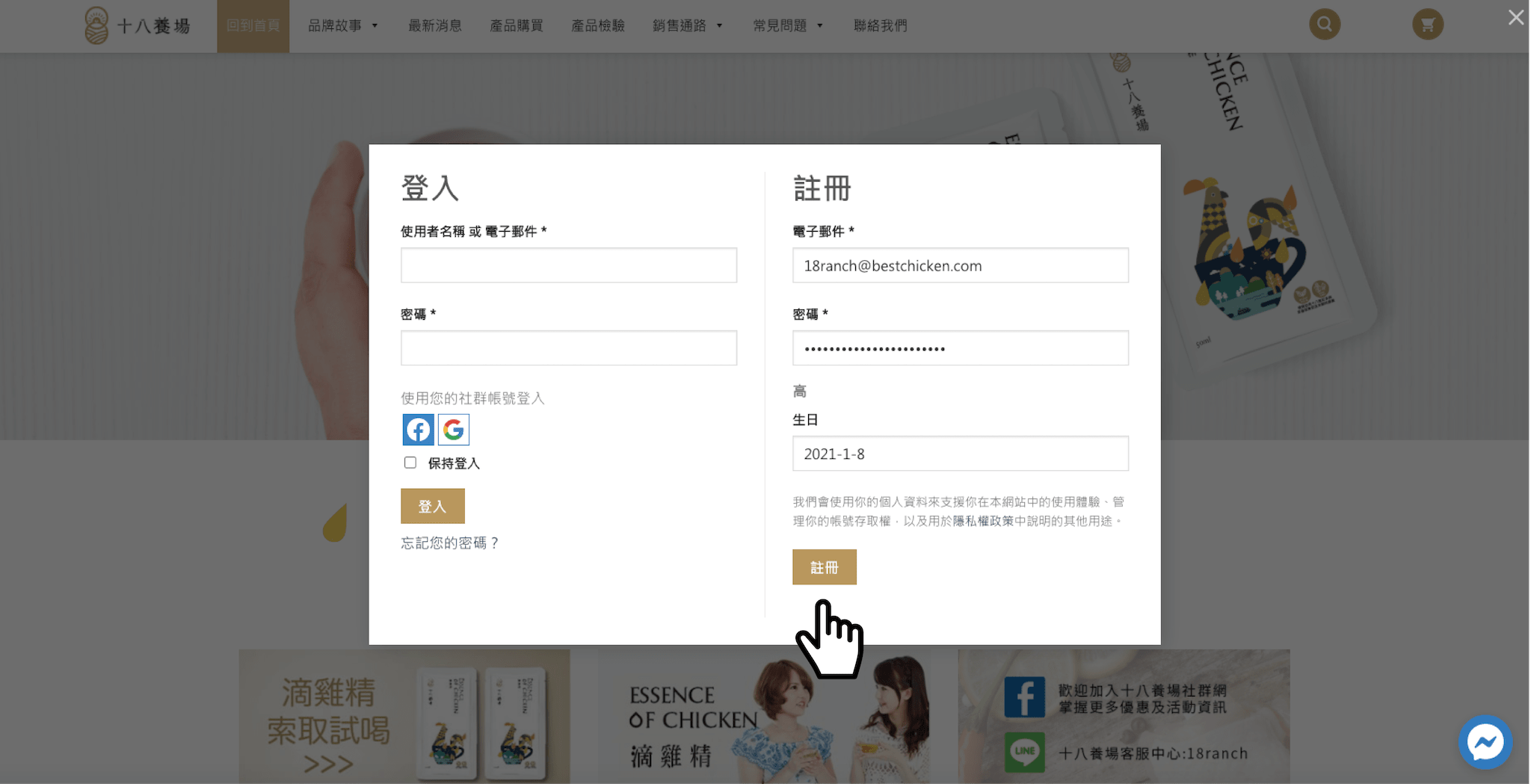Image resolution: width=1531 pixels, height=784 pixels.
Task: Expand the 常見問題 dropdown menu
Action: click(787, 26)
